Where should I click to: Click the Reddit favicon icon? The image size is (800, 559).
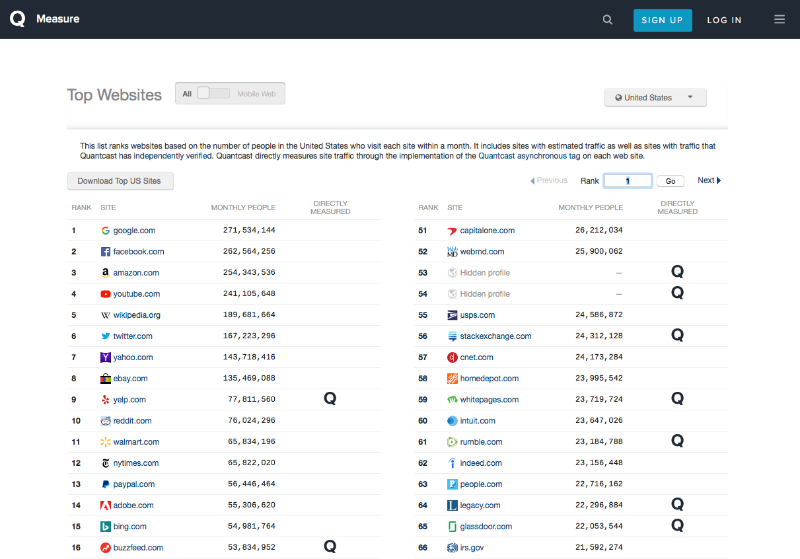105,421
